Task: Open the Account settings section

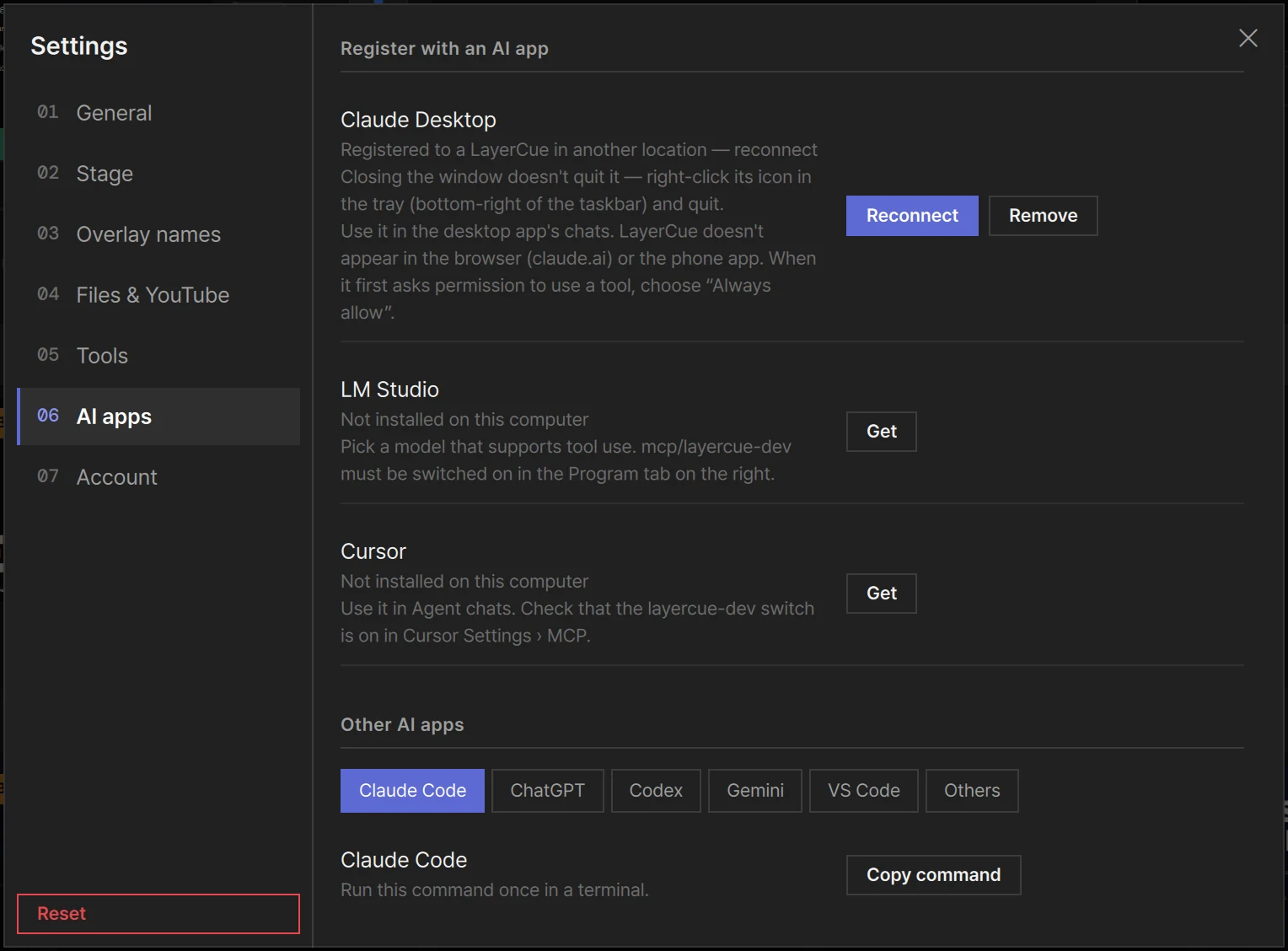Action: pos(158,477)
